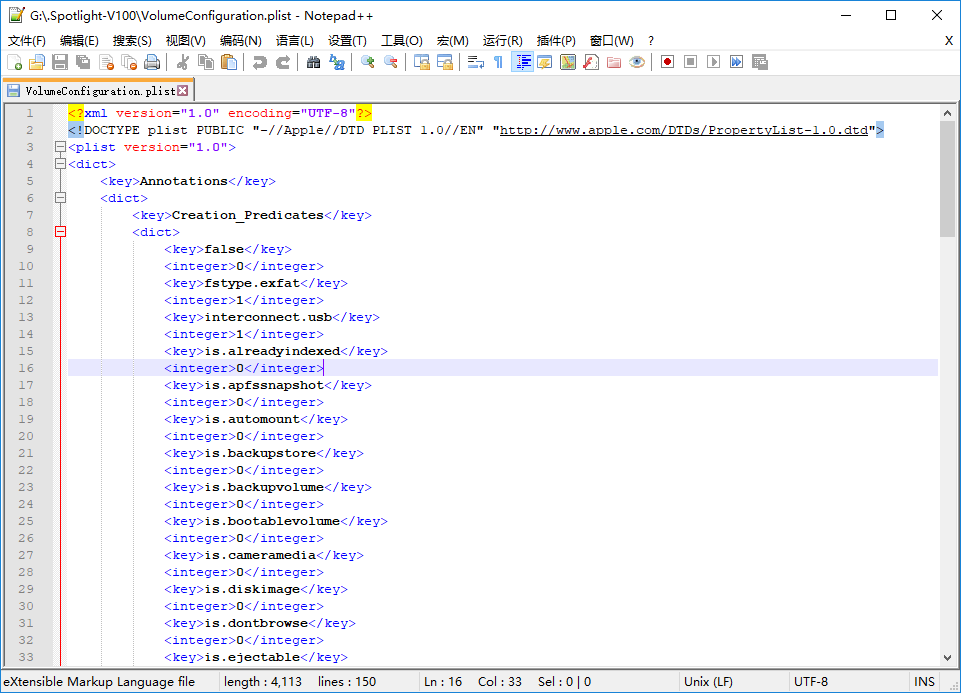
Task: Click the Save recorded macro icon
Action: (x=760, y=62)
